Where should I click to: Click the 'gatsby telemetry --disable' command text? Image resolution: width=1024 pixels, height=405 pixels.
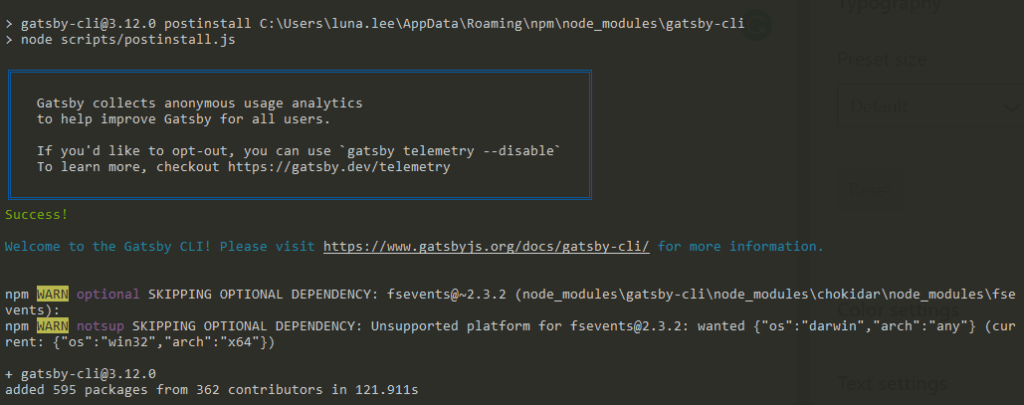pos(449,151)
